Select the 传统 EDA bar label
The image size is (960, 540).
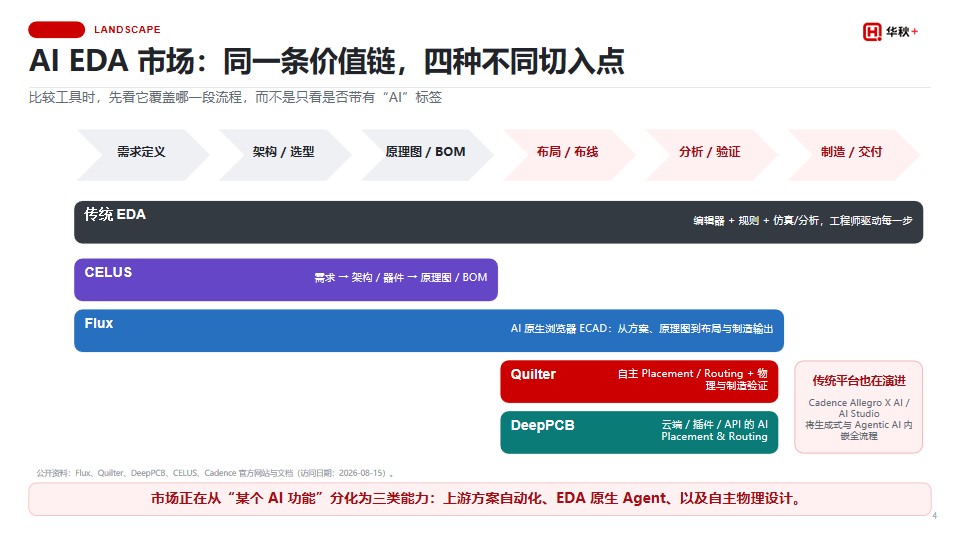tap(114, 214)
